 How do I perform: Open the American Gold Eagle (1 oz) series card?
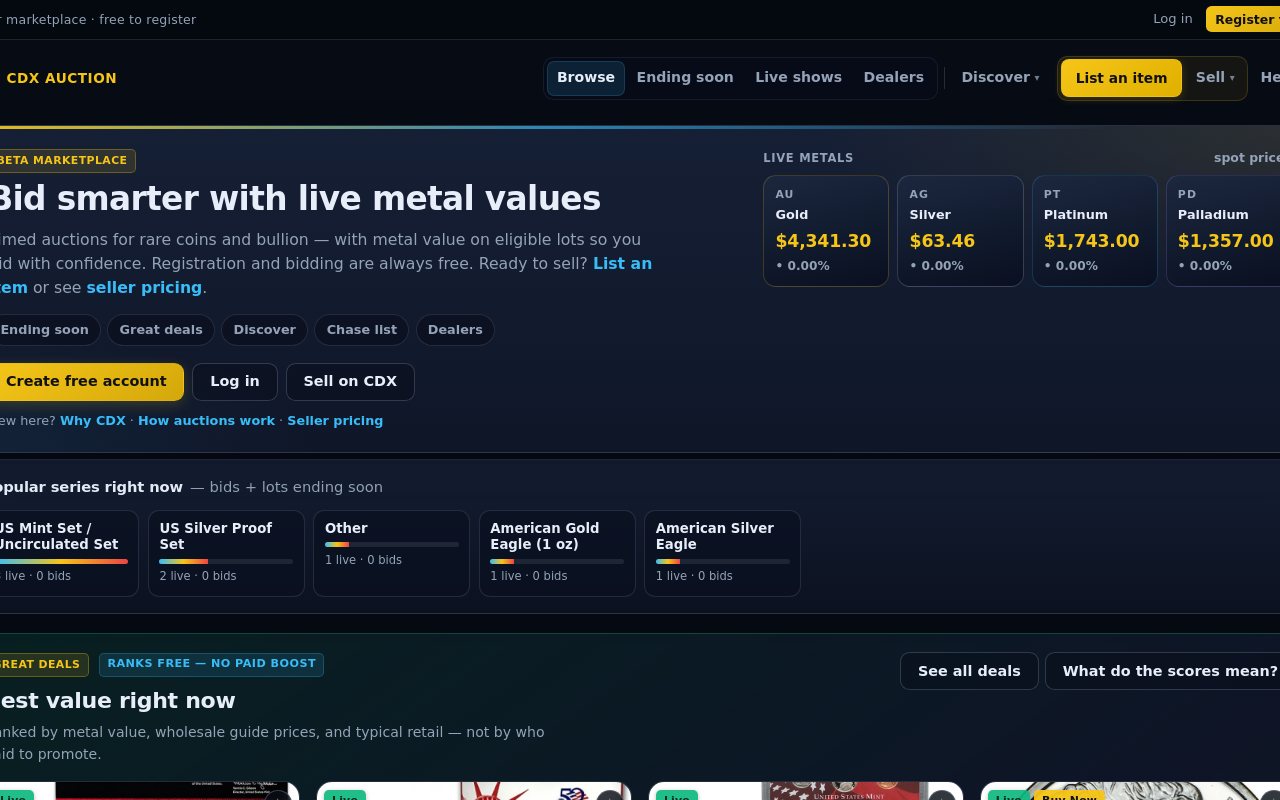[557, 553]
